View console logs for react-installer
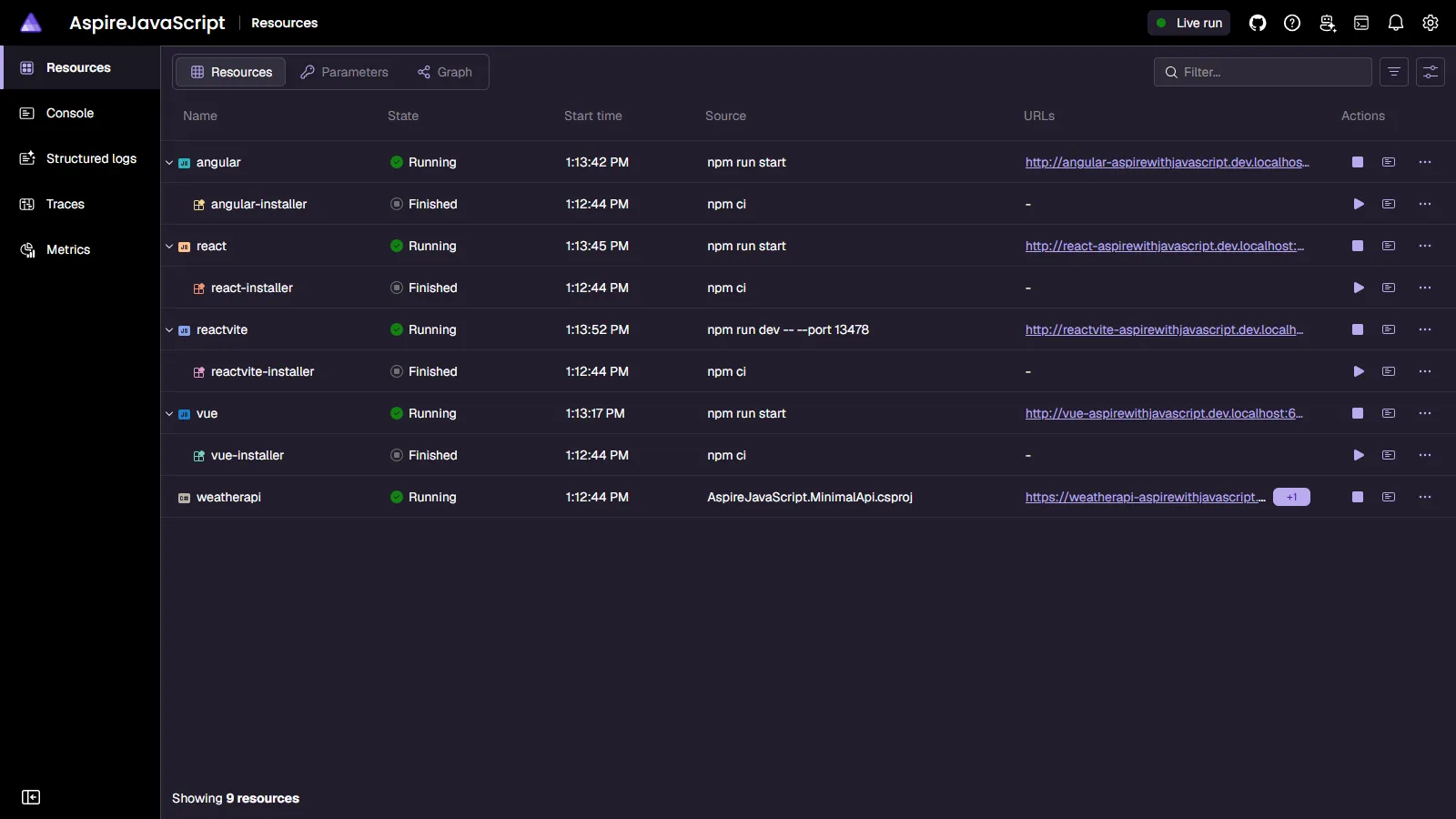Image resolution: width=1456 pixels, height=819 pixels. 1389,288
